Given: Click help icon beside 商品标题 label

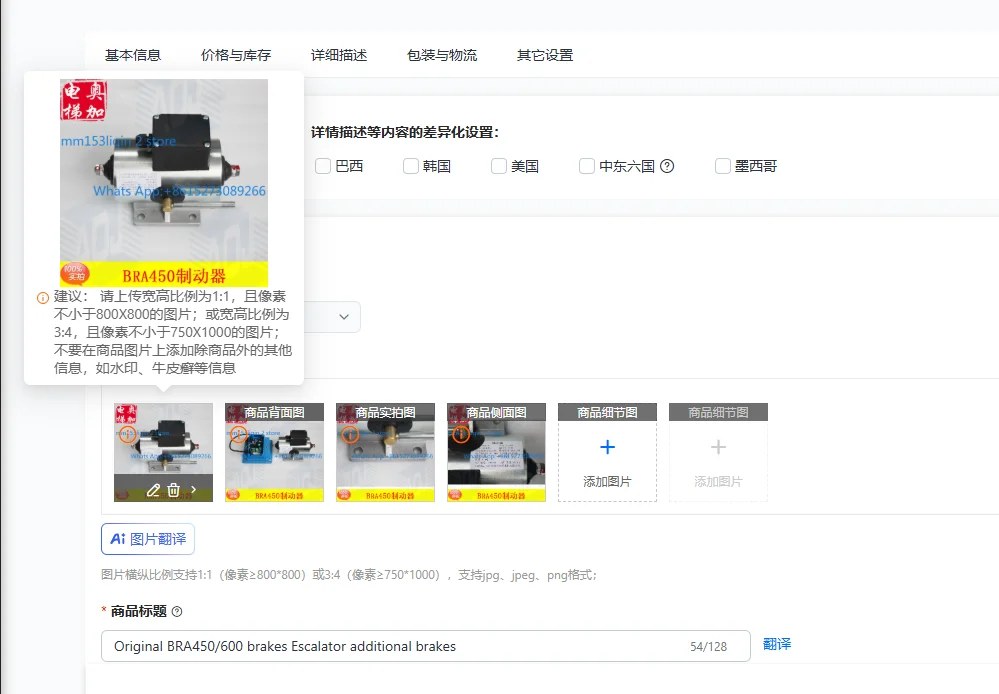Looking at the screenshot, I should 177,612.
